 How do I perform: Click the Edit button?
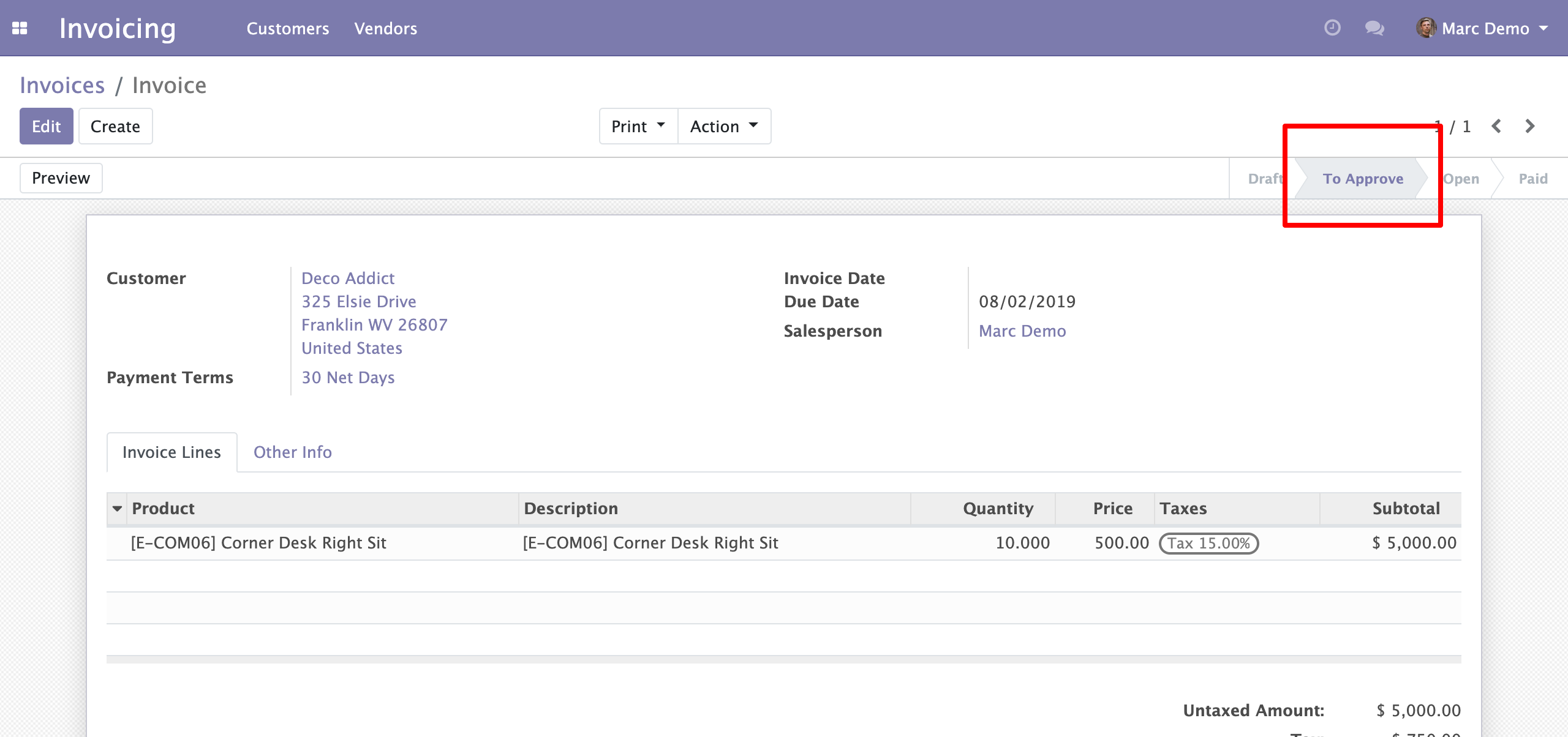click(x=47, y=126)
